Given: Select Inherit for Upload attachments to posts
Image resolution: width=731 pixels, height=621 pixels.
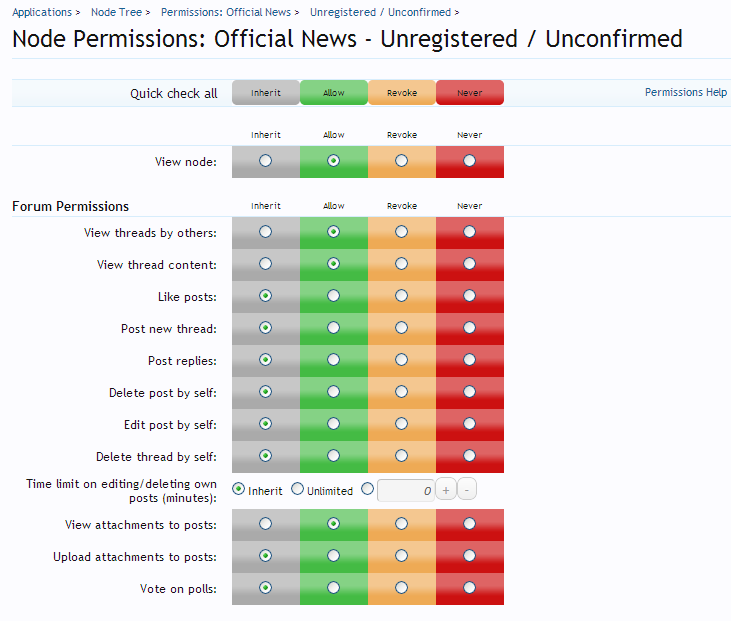Looking at the screenshot, I should point(265,556).
